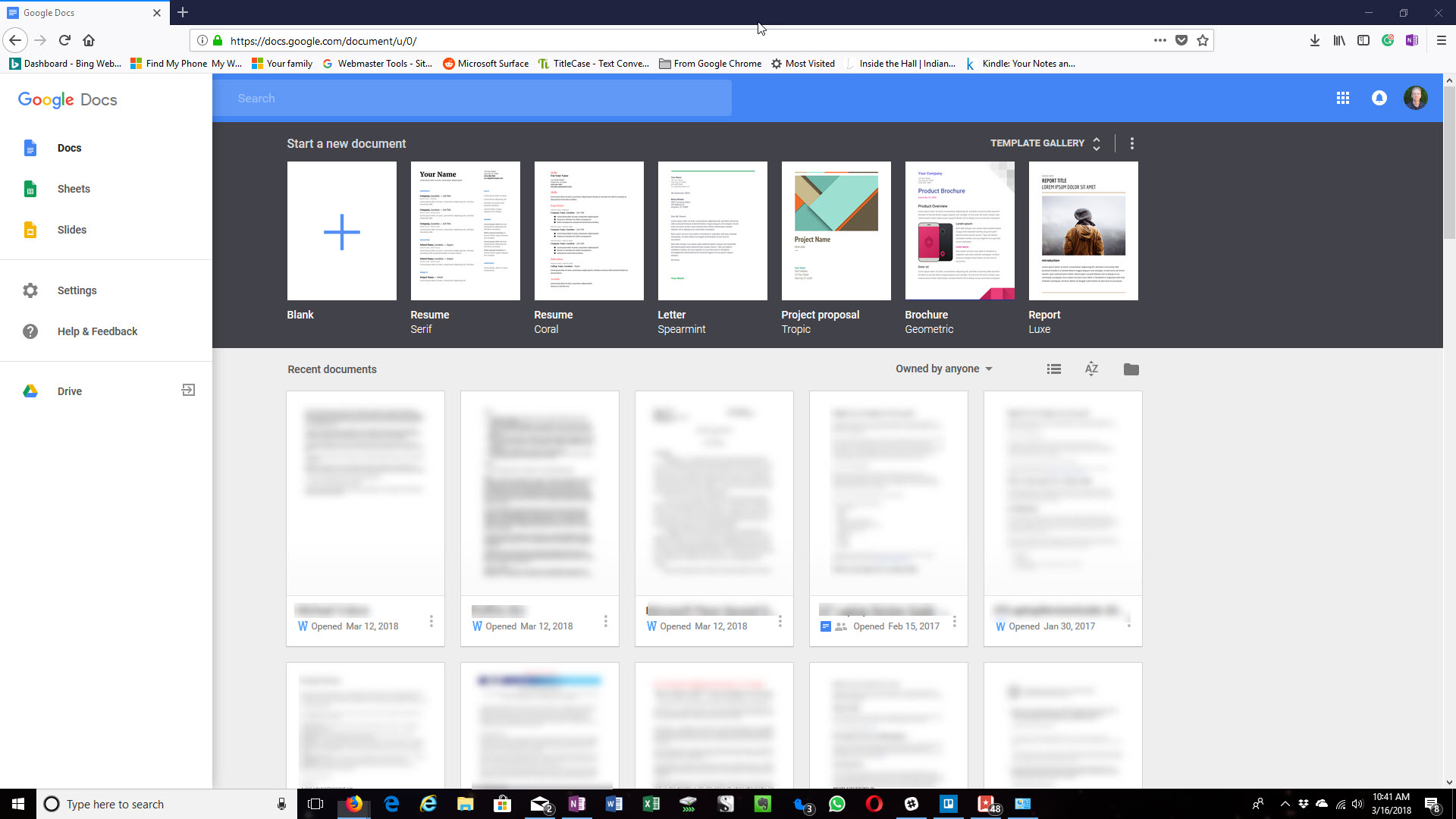Open menu for first document opened Mar 12, 2018
The height and width of the screenshot is (819, 1456).
[431, 622]
